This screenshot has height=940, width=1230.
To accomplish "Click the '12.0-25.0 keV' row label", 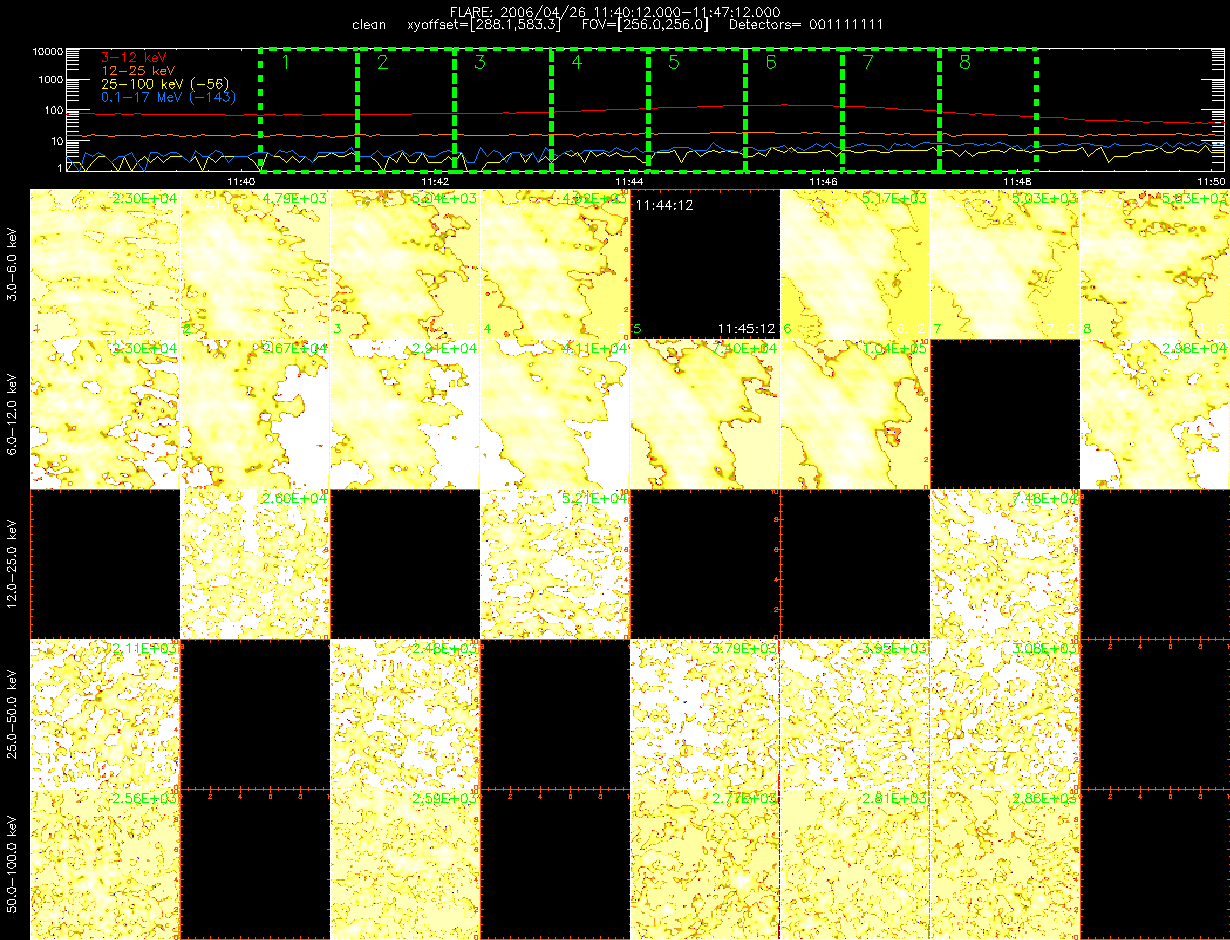I will point(11,564).
